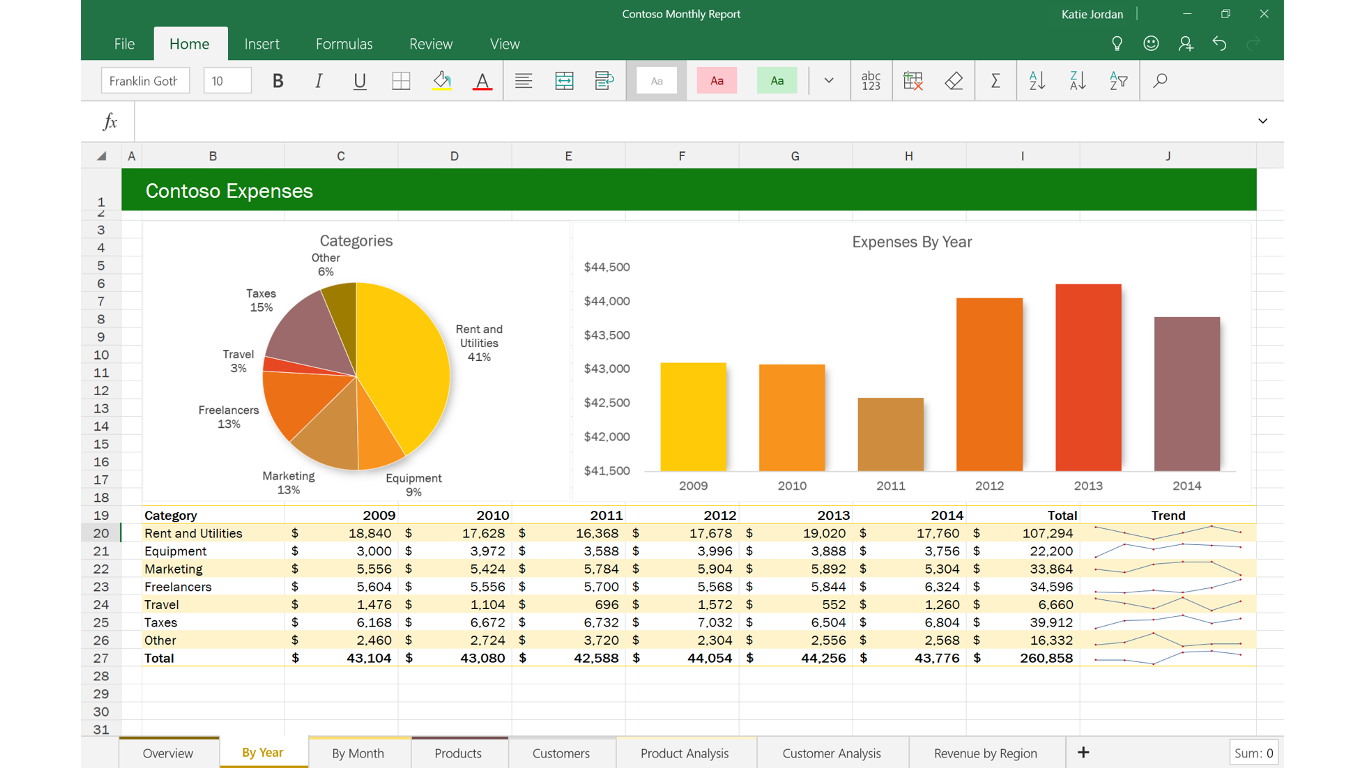The image size is (1366, 768).
Task: Open the font name dropdown
Action: [x=145, y=80]
